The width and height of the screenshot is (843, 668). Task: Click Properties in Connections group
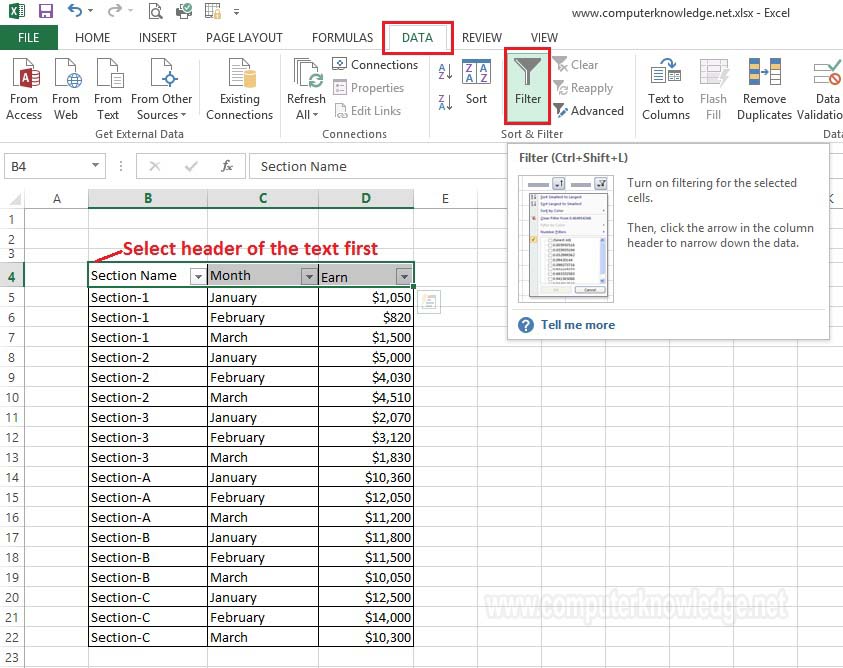click(x=368, y=88)
